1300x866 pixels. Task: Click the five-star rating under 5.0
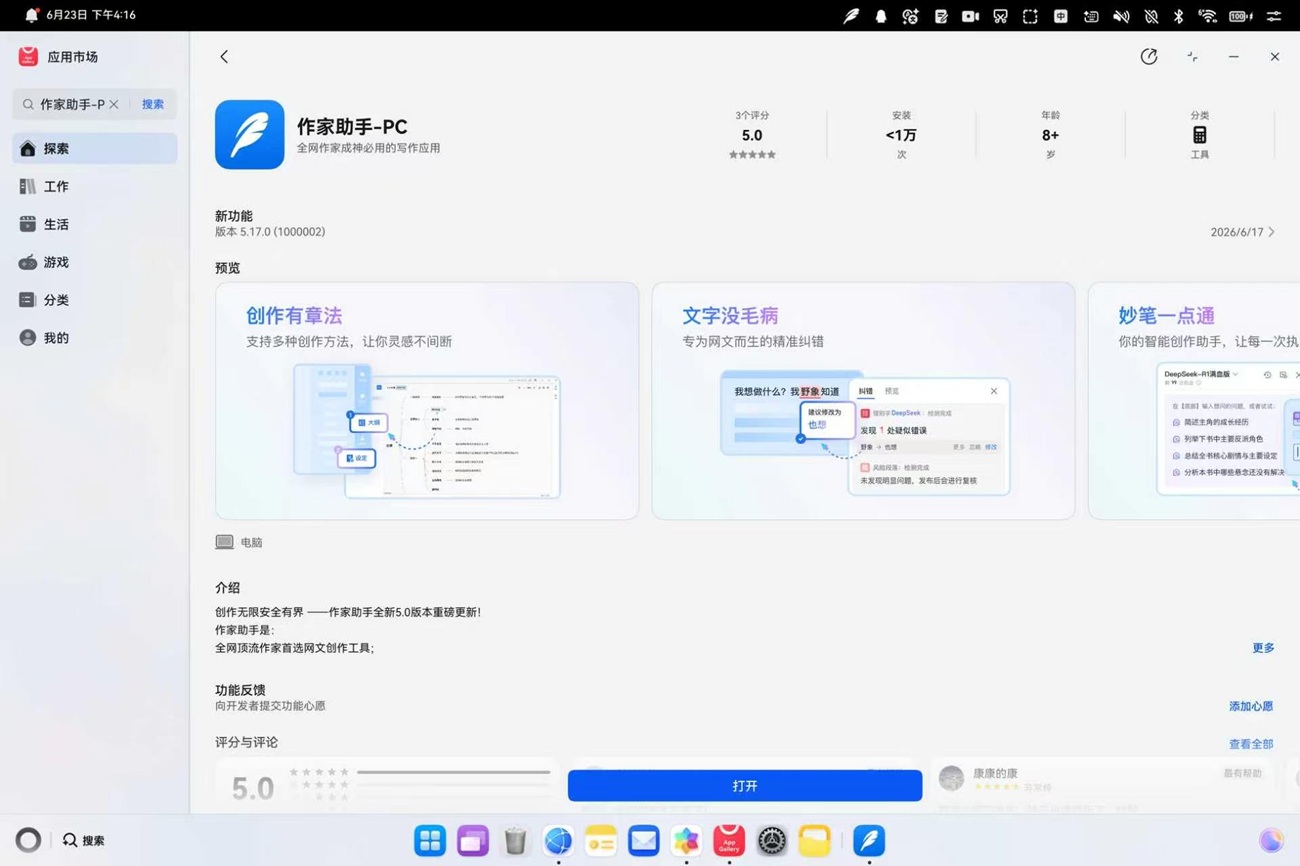coord(752,155)
